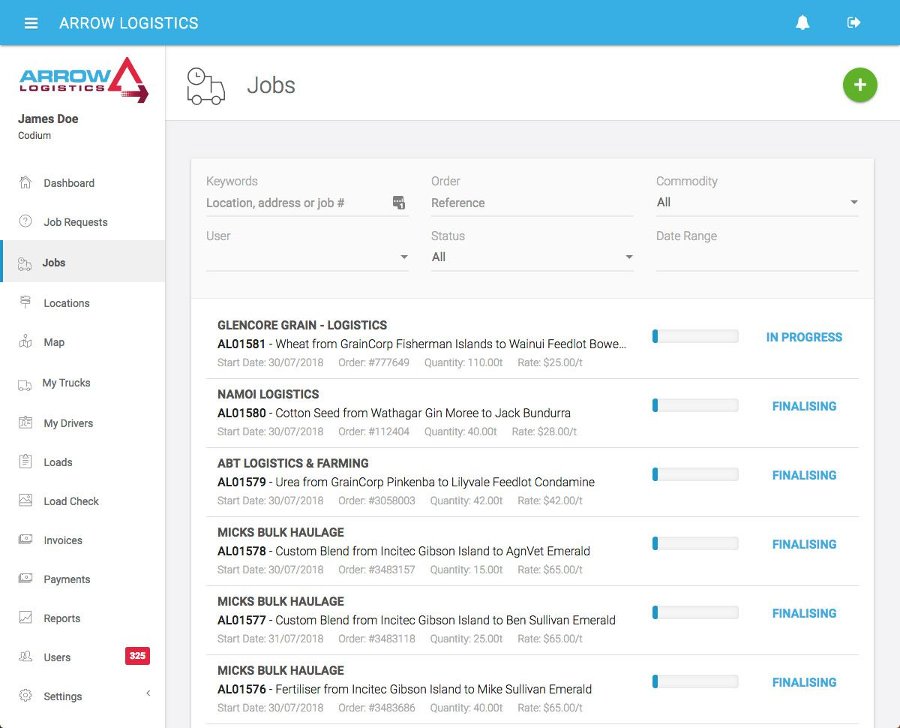
Task: Click the Users people icon
Action: [x=25, y=656]
